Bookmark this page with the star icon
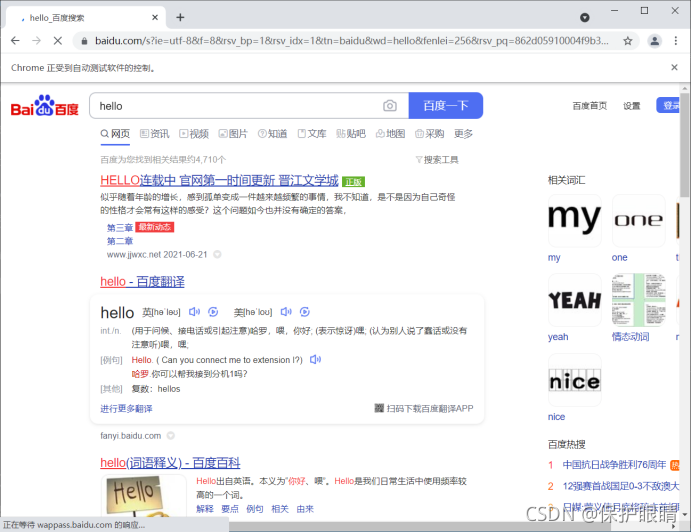The height and width of the screenshot is (532, 692). pos(627,41)
